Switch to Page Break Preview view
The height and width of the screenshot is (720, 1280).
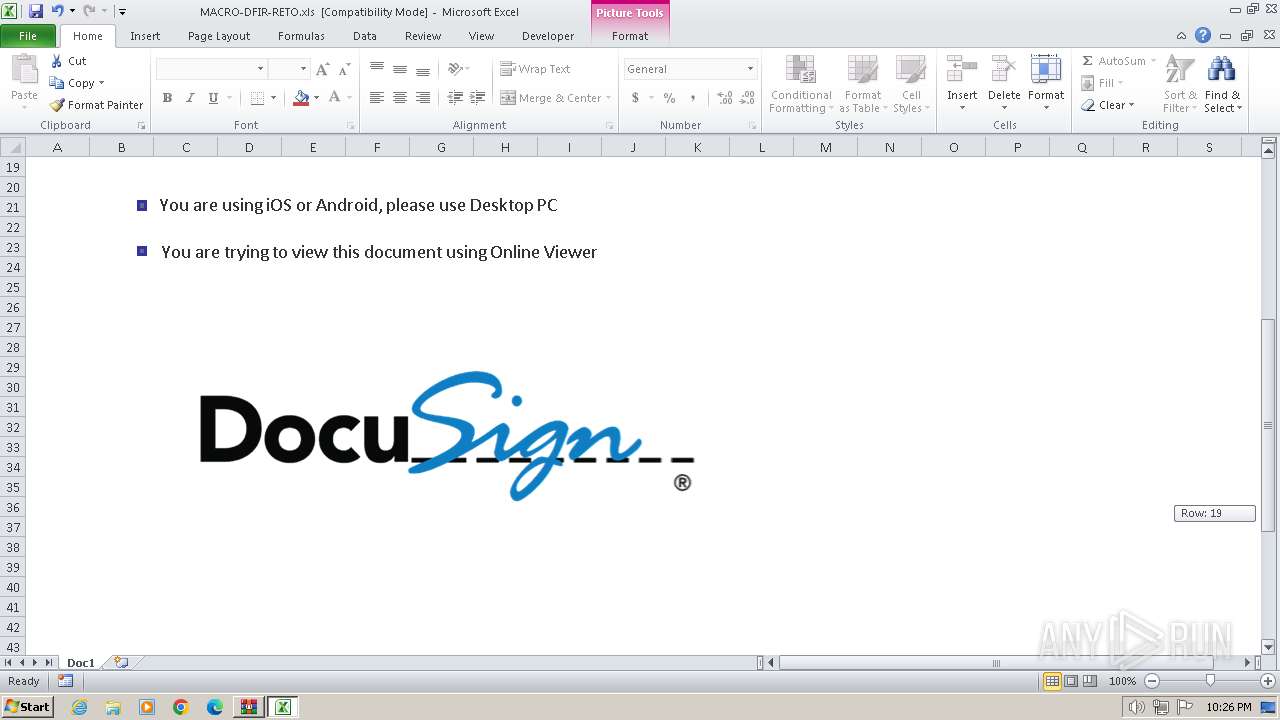[1090, 681]
